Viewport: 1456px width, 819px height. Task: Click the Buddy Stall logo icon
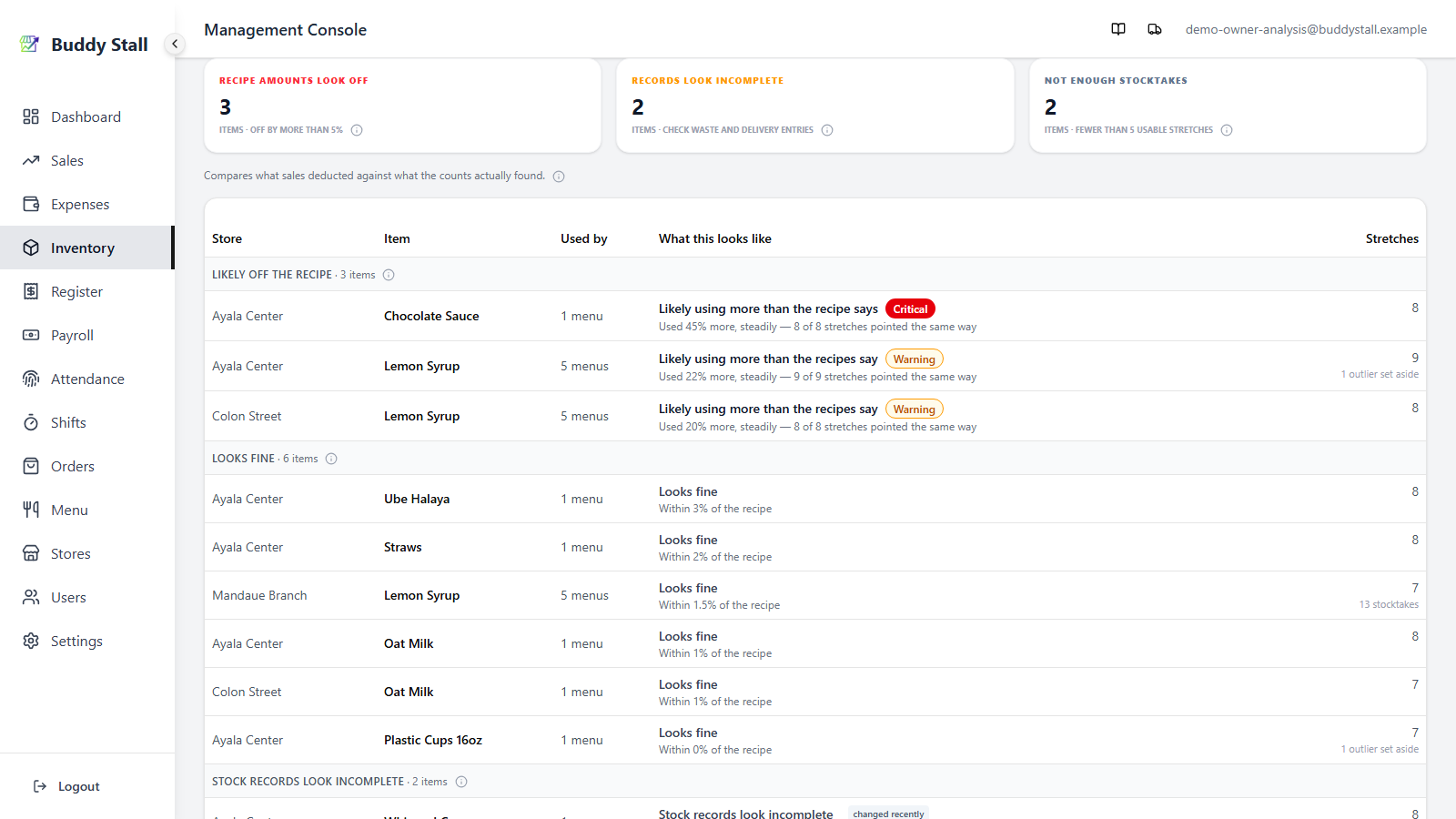pyautogui.click(x=30, y=44)
